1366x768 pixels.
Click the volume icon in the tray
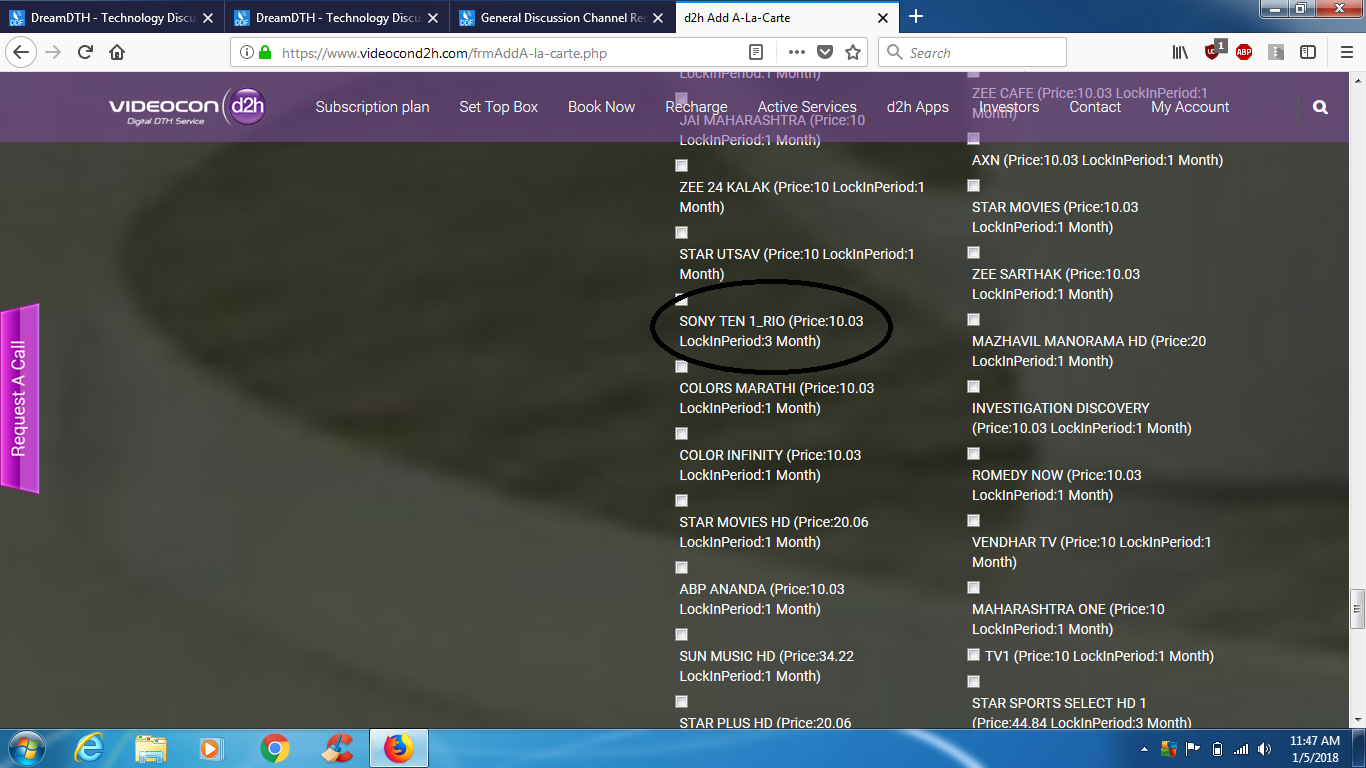(1265, 749)
